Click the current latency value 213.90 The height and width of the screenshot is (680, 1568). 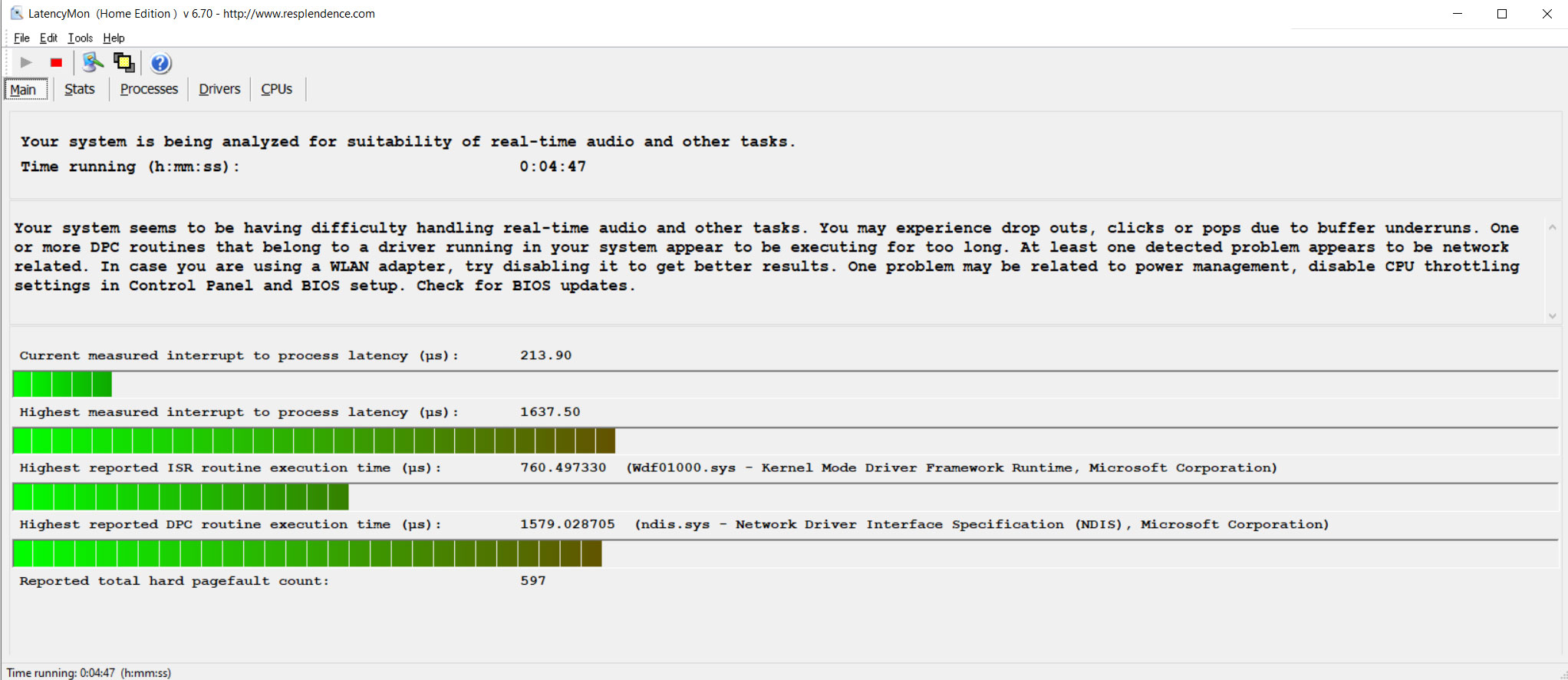pos(545,355)
